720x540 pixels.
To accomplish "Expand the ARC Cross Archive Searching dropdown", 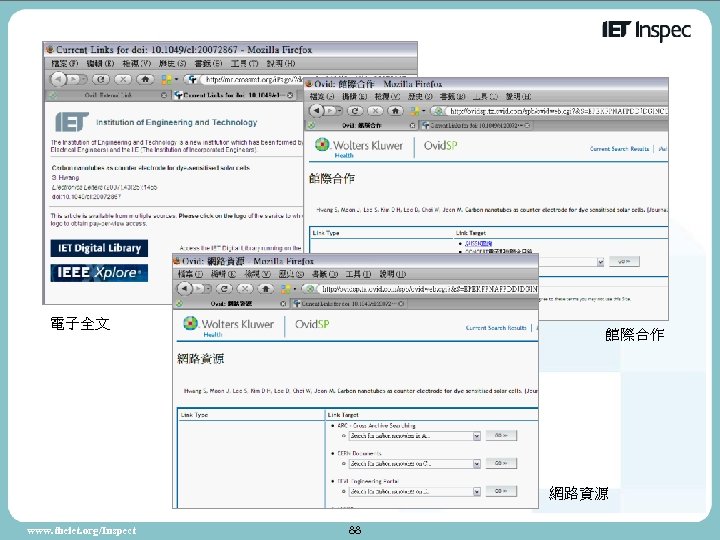I will pyautogui.click(x=477, y=436).
